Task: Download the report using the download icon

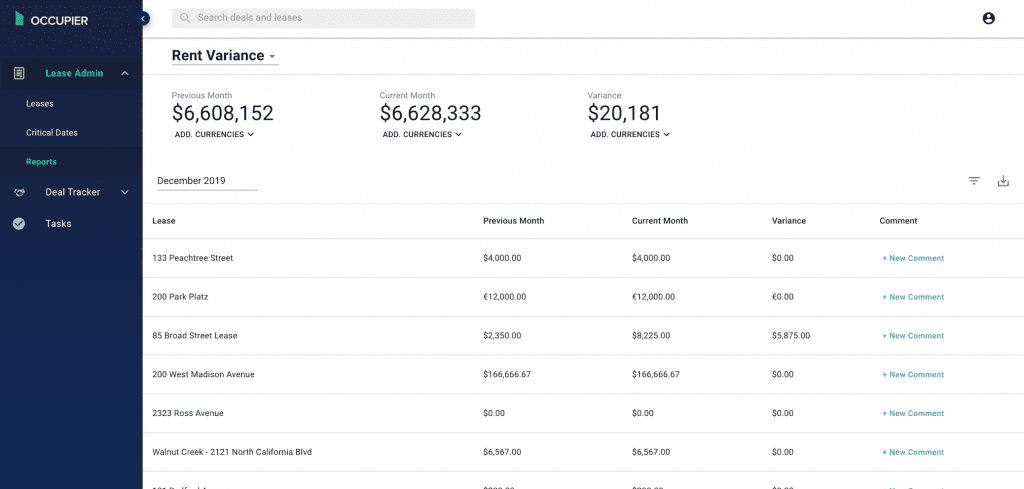Action: (x=1003, y=181)
